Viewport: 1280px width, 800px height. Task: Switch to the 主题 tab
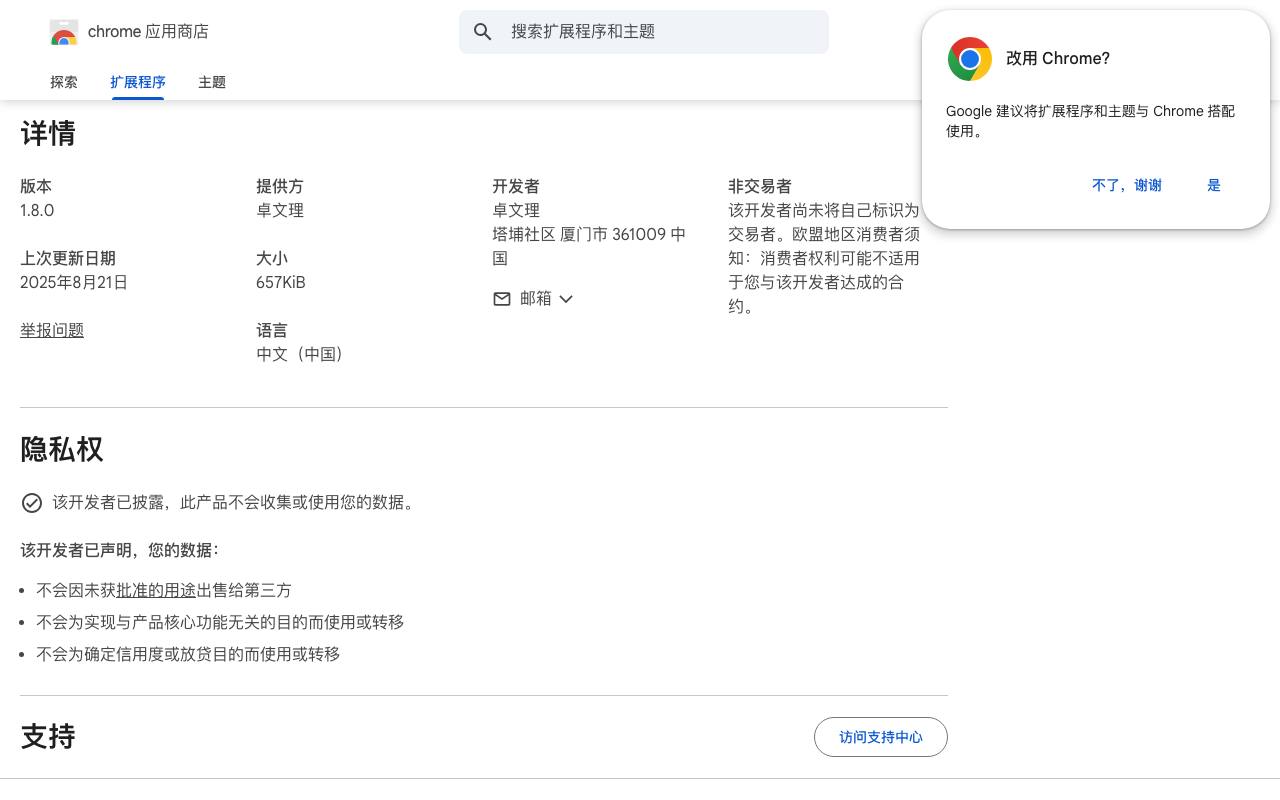(212, 82)
